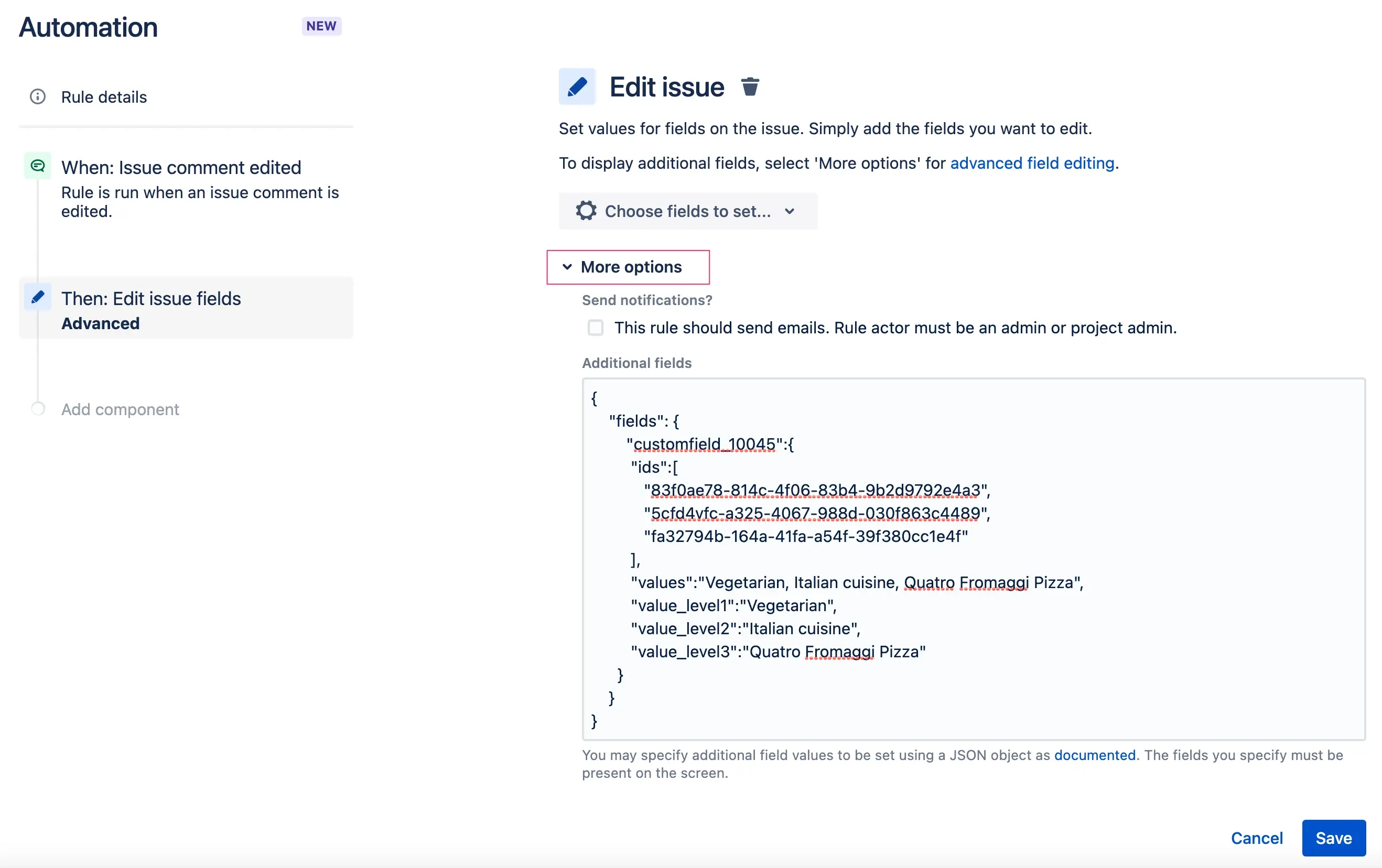Cancel editing the issue action
This screenshot has width=1382, height=868.
(1256, 838)
